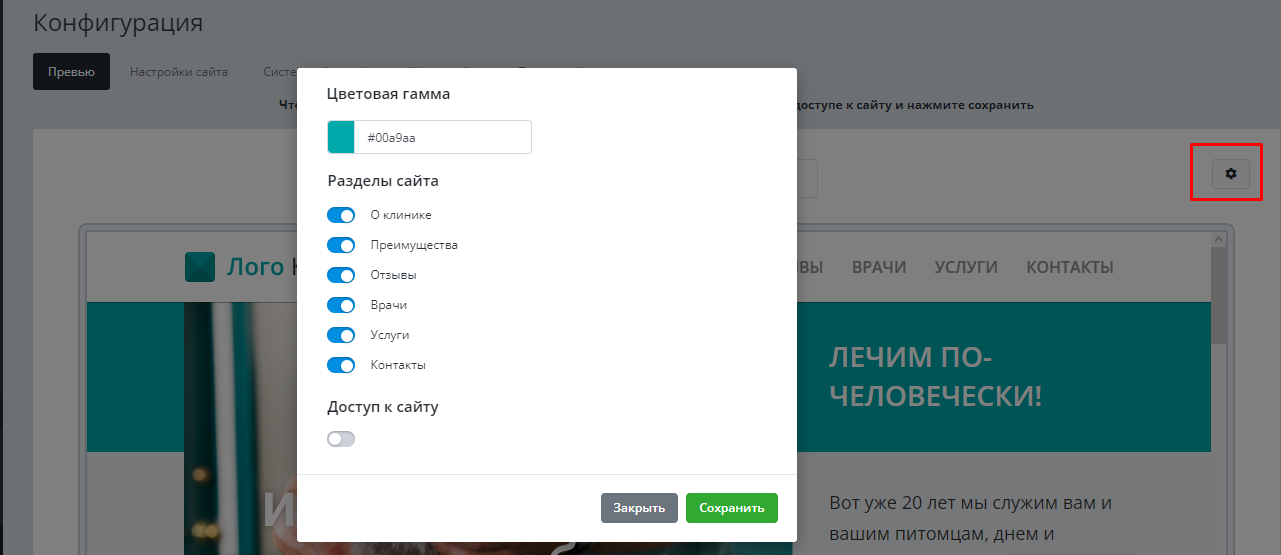Open the gear settings icon

click(x=1230, y=174)
